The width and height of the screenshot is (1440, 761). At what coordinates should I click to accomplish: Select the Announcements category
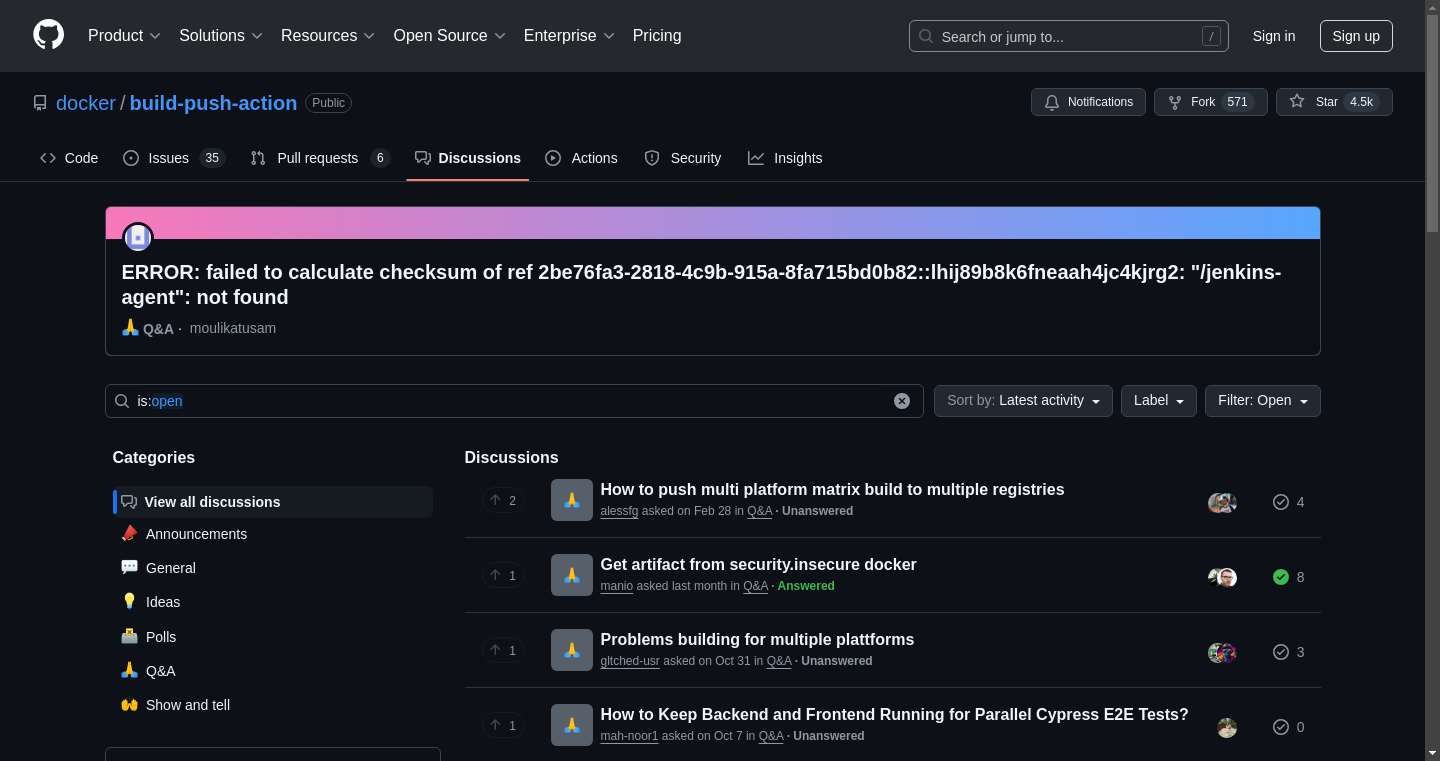pyautogui.click(x=273, y=534)
